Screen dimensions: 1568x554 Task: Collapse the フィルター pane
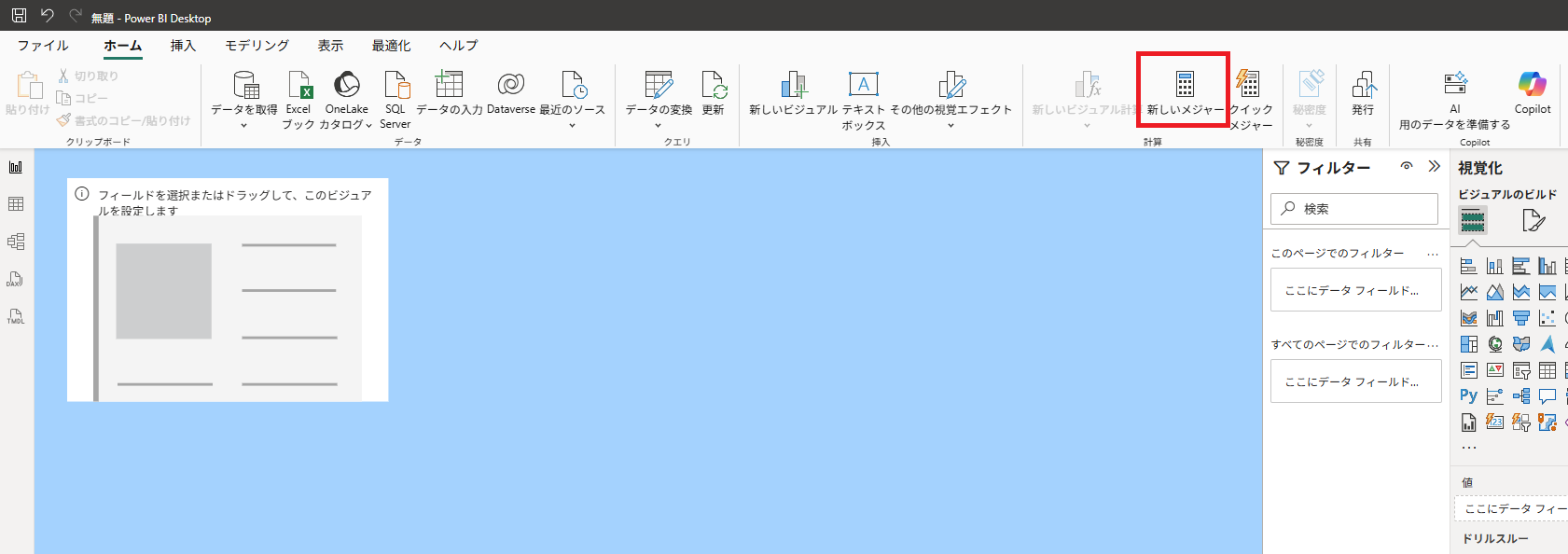tap(1435, 166)
